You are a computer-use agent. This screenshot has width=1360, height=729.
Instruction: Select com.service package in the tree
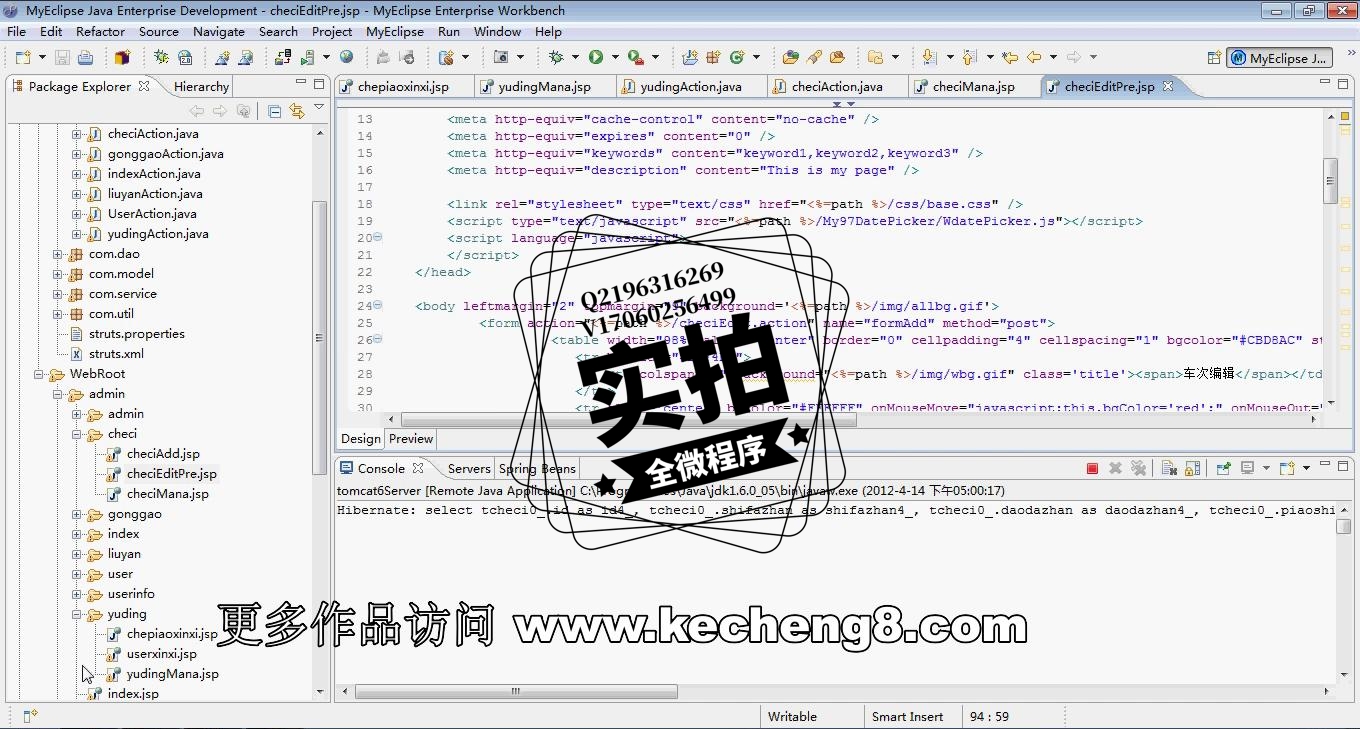click(122, 294)
